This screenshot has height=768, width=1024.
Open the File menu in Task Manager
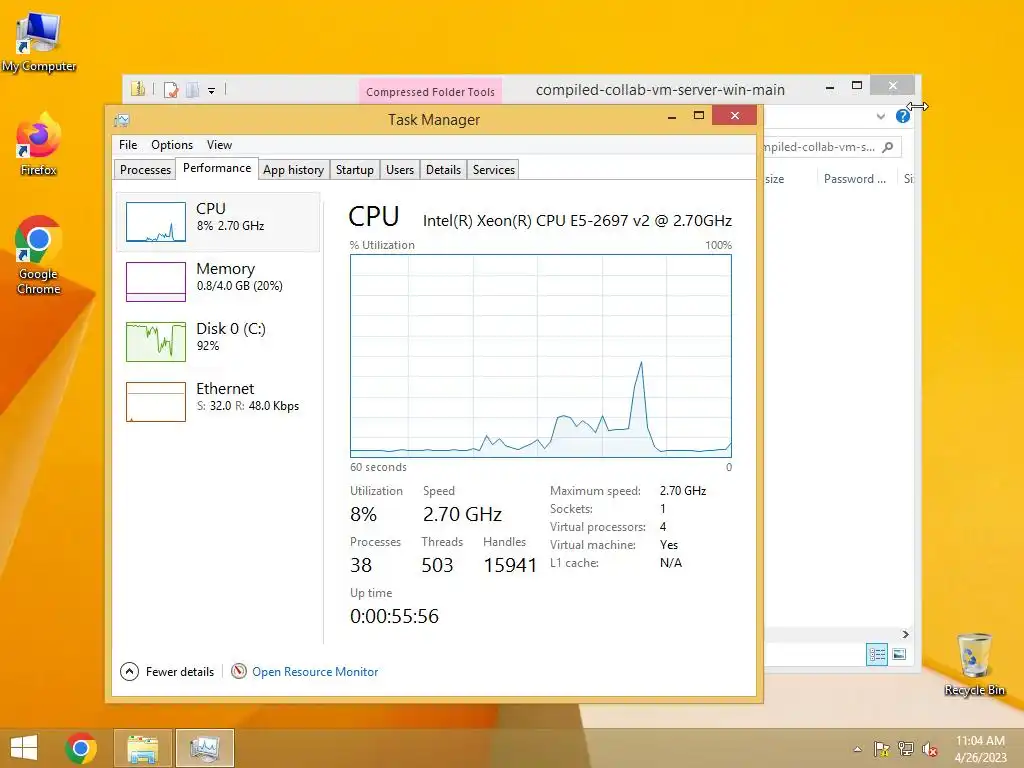tap(128, 144)
